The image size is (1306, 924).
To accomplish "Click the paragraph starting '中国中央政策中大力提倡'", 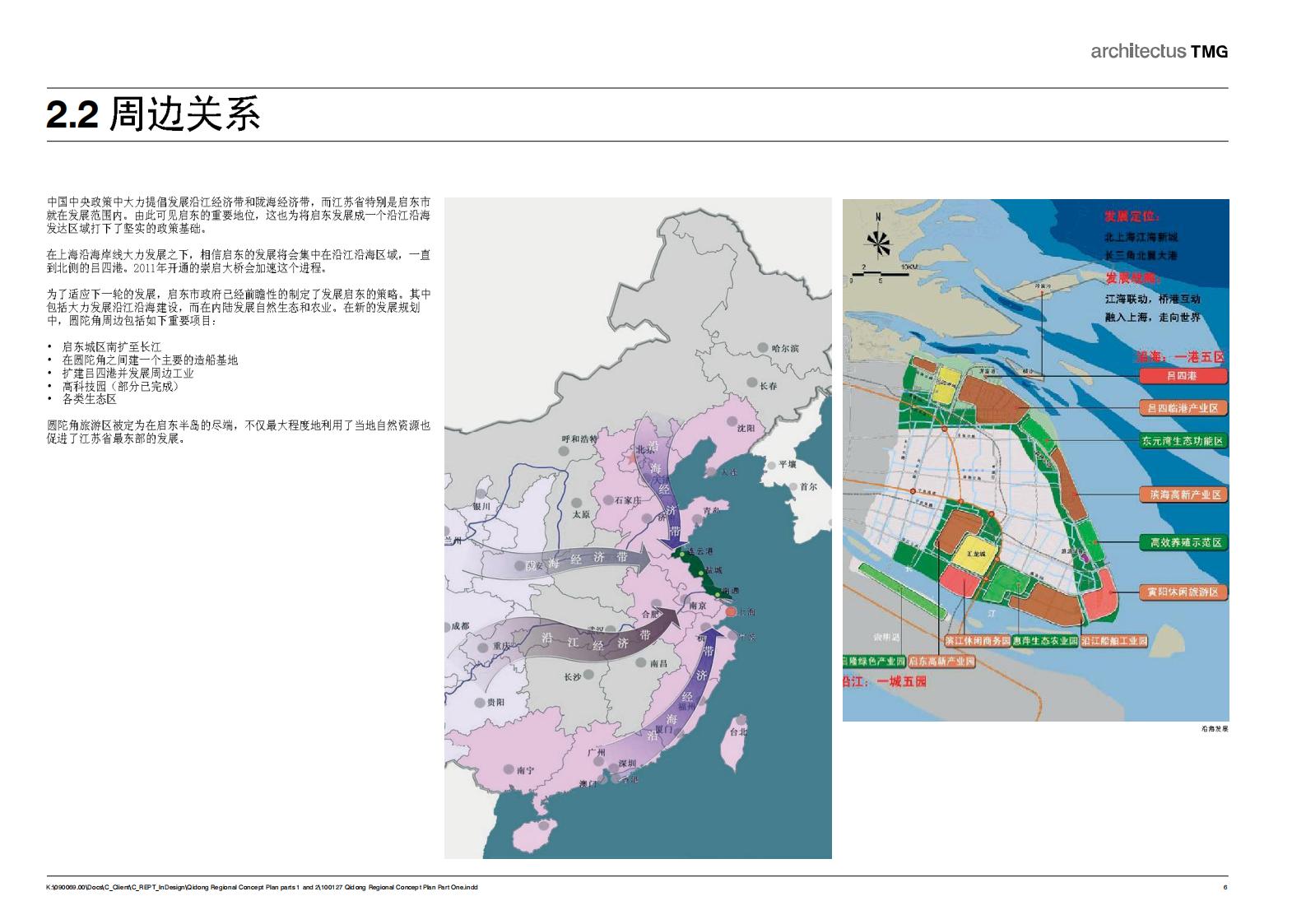I will click(x=239, y=215).
